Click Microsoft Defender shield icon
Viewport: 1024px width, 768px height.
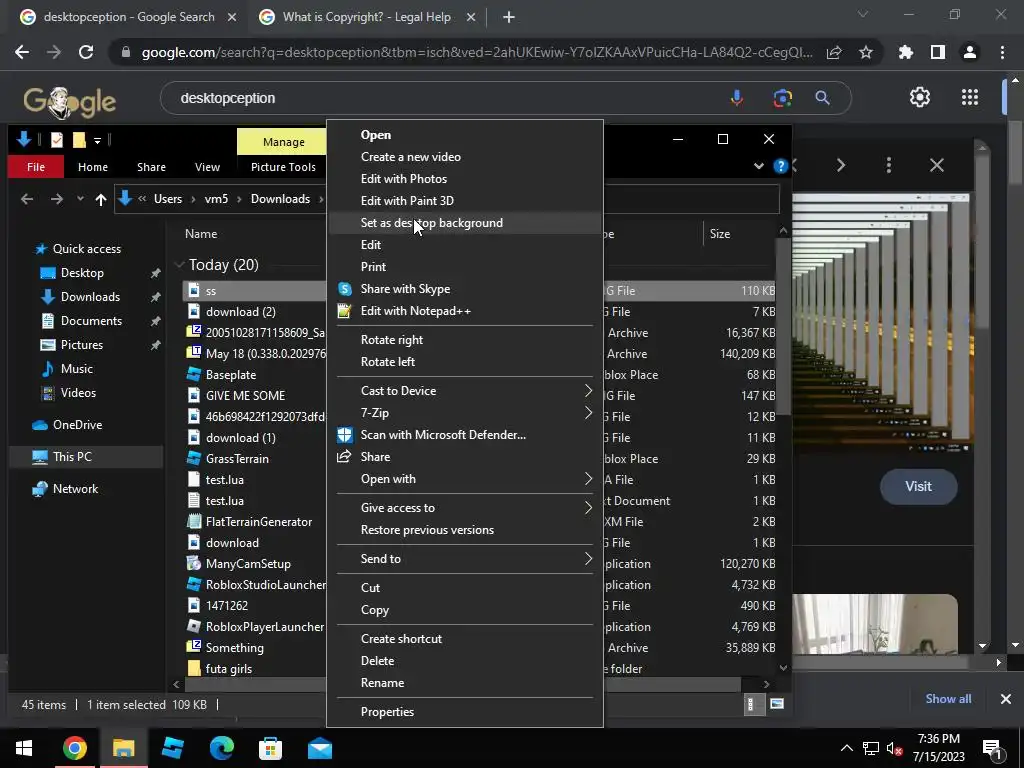(x=344, y=435)
